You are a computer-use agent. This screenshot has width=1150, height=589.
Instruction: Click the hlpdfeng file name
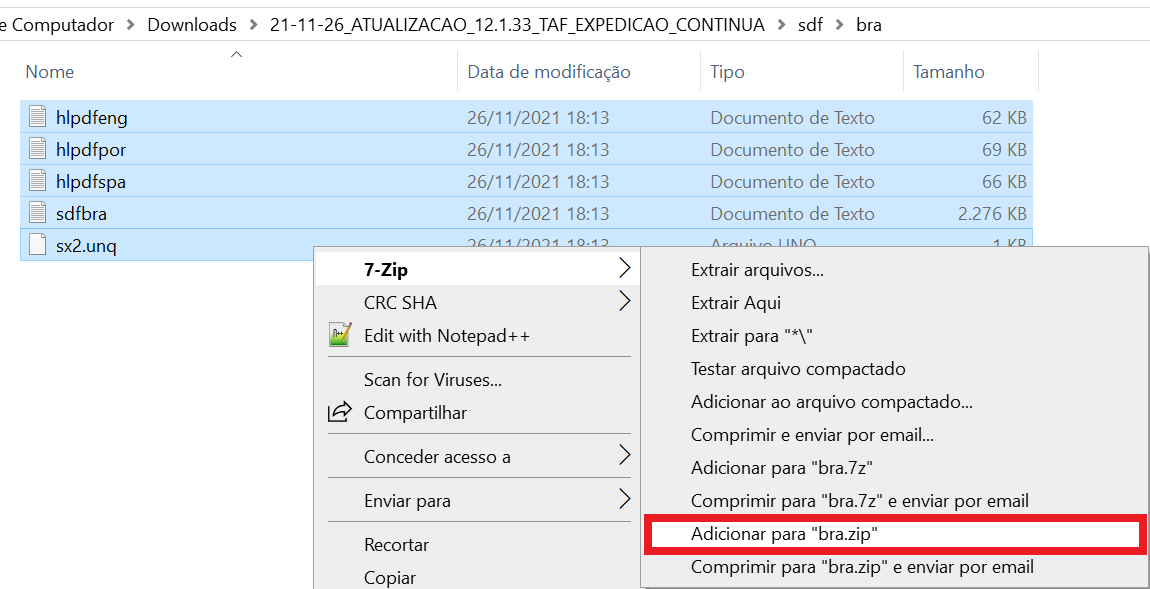coord(92,117)
